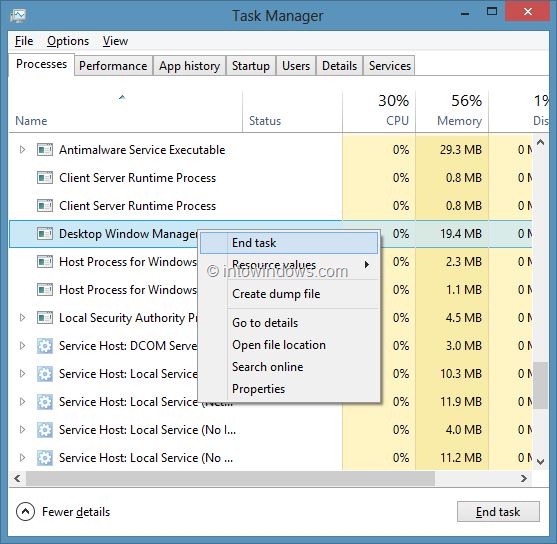Open the File menu
The width and height of the screenshot is (557, 544).
[x=24, y=41]
